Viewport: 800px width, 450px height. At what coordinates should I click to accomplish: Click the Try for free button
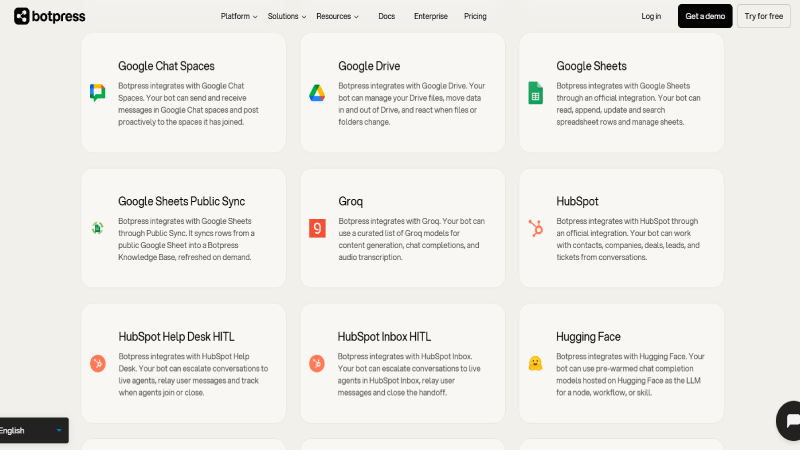763,16
